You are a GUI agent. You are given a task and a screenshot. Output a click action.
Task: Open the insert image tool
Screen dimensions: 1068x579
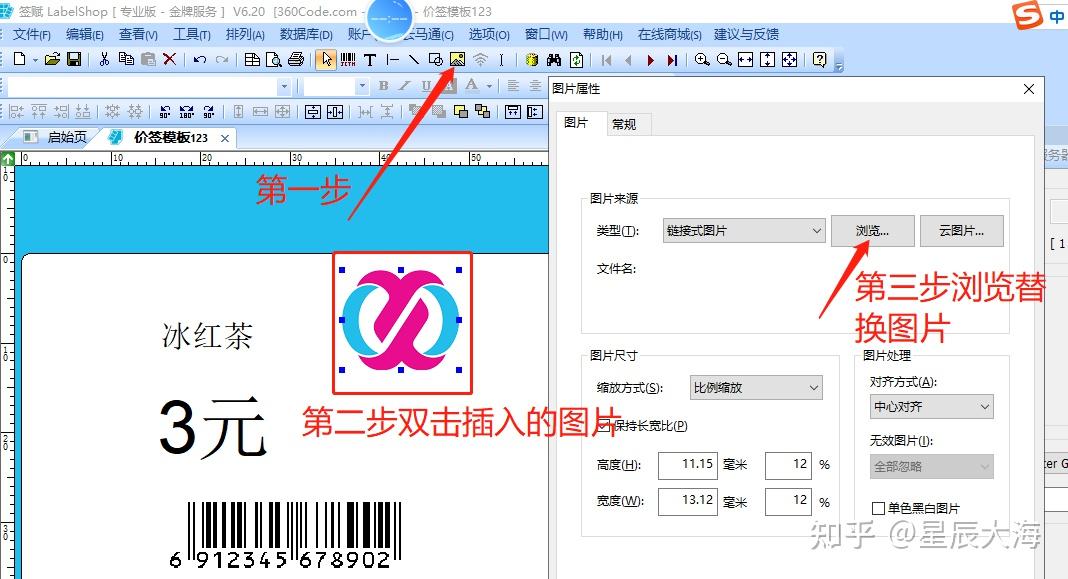tap(456, 60)
